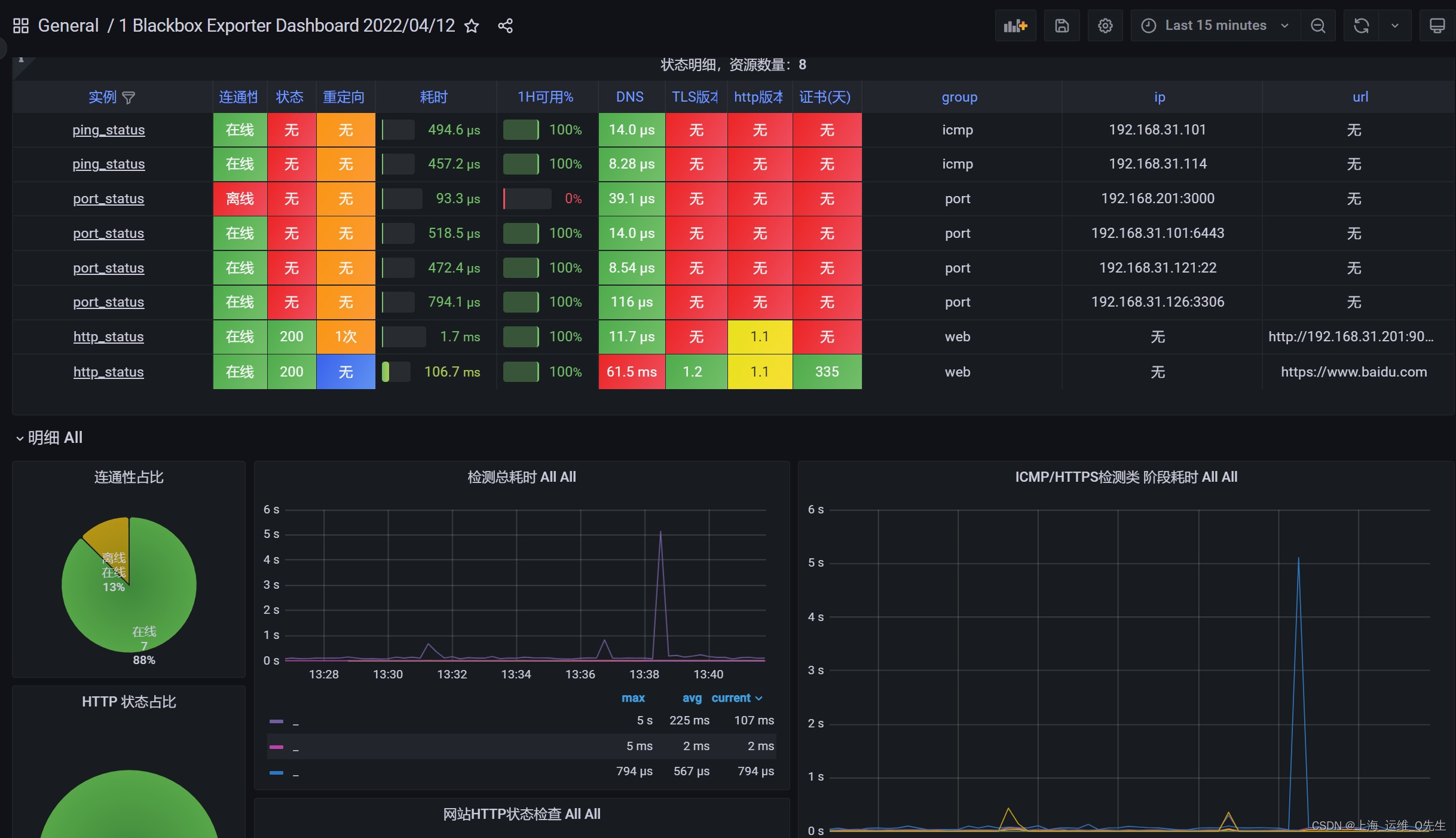Open HTTP 状态占比 panel title menu
The height and width of the screenshot is (838, 1456).
pos(129,702)
